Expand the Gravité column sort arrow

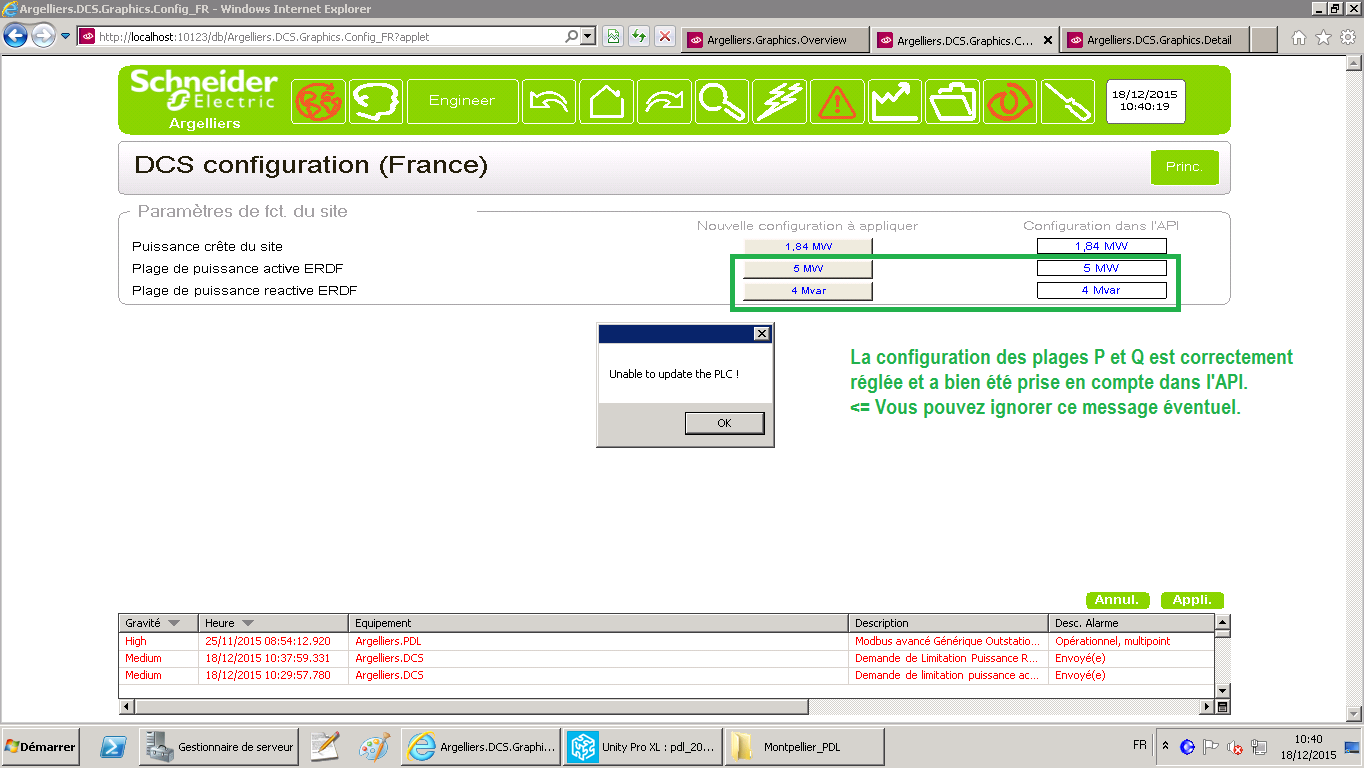tap(174, 623)
